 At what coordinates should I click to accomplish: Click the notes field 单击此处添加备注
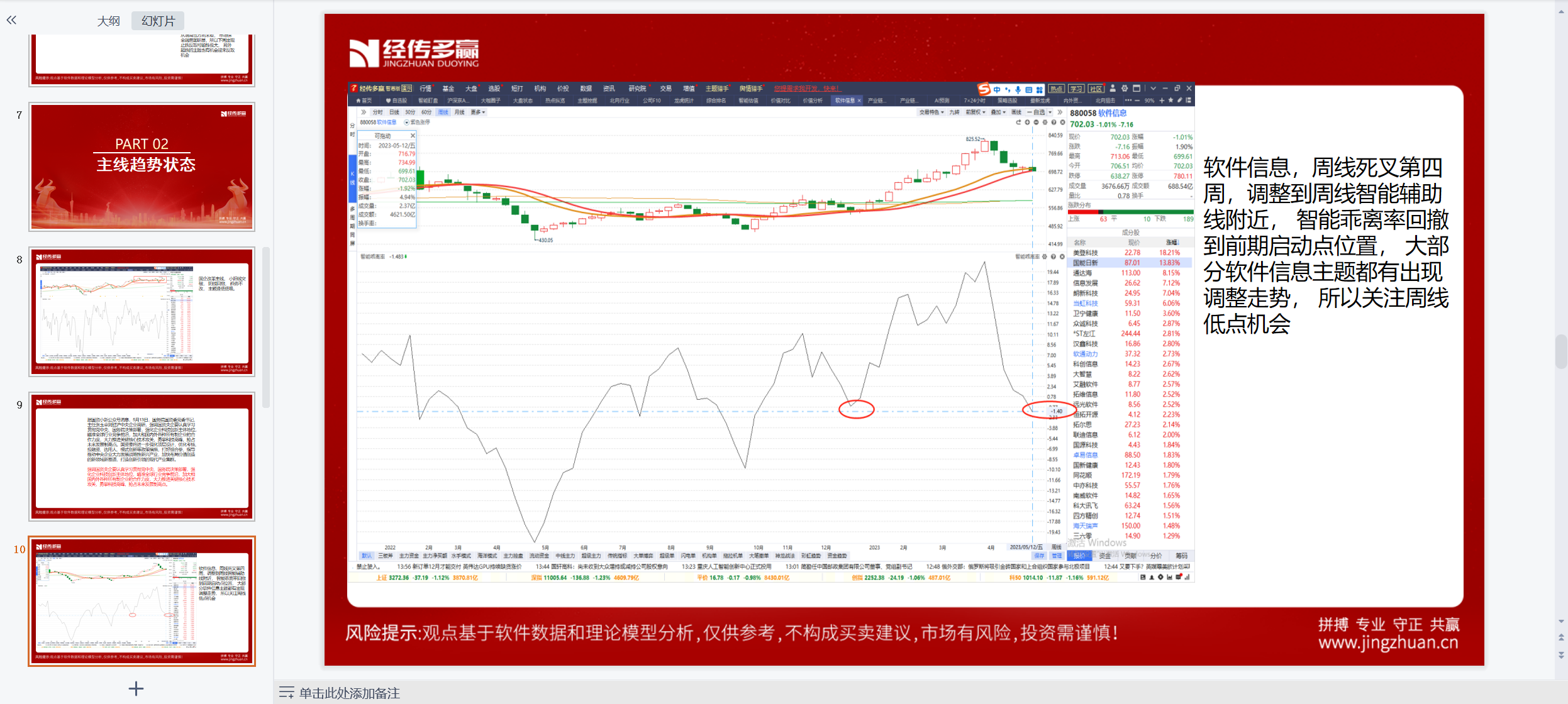(349, 693)
